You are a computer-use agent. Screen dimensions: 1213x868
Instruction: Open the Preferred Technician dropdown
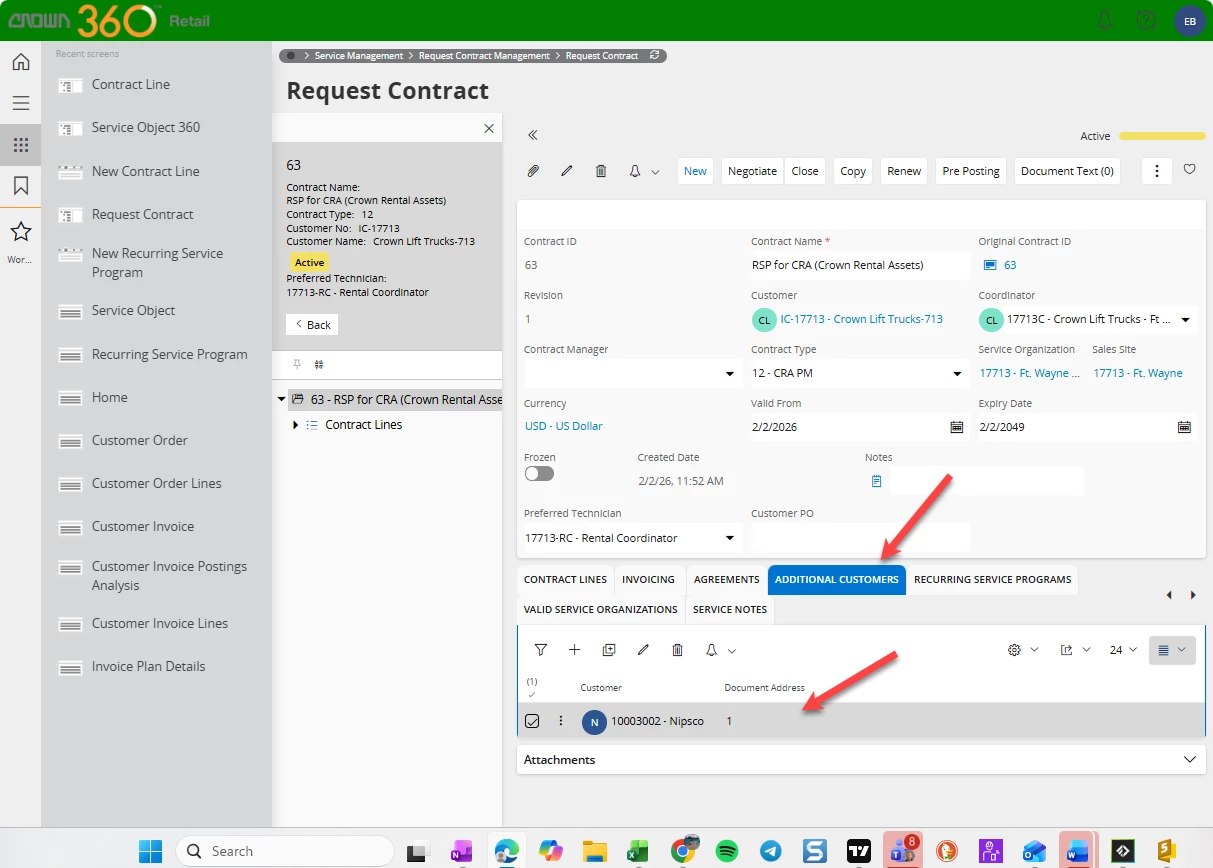[x=729, y=538]
